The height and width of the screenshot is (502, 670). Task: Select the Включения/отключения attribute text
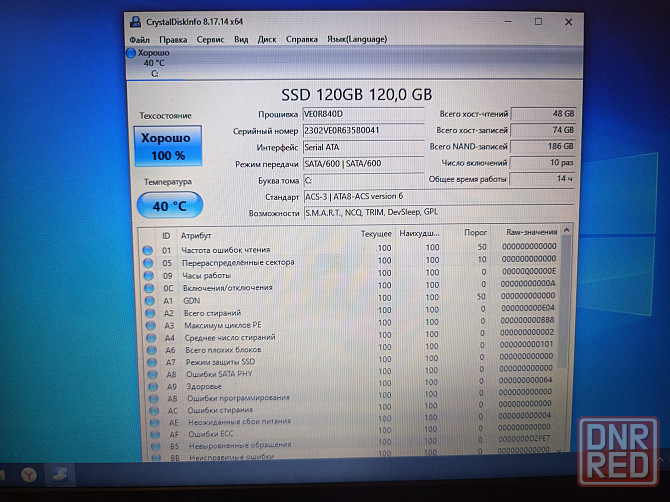click(227, 288)
